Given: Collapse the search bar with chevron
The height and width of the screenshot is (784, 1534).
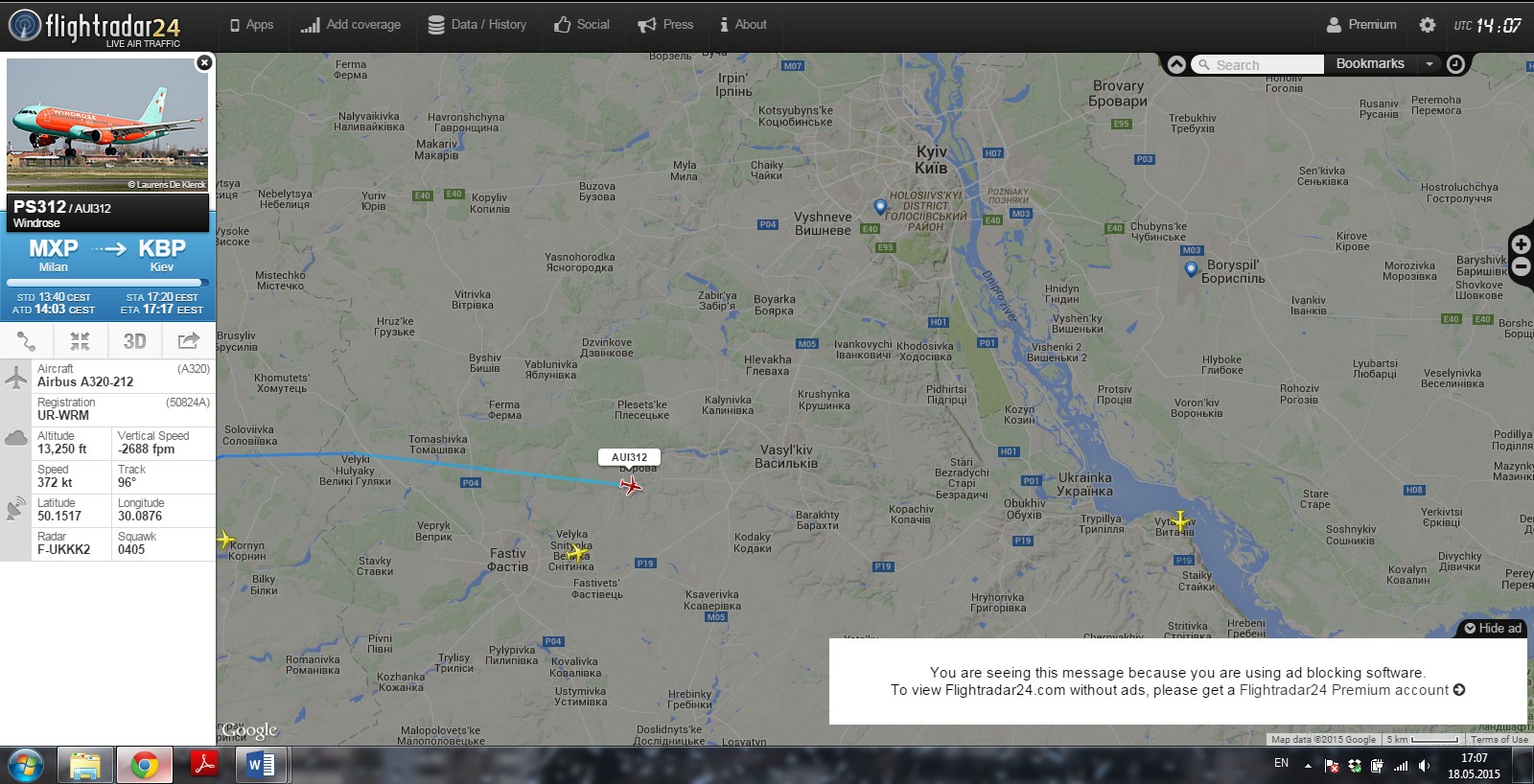Looking at the screenshot, I should click(1176, 64).
